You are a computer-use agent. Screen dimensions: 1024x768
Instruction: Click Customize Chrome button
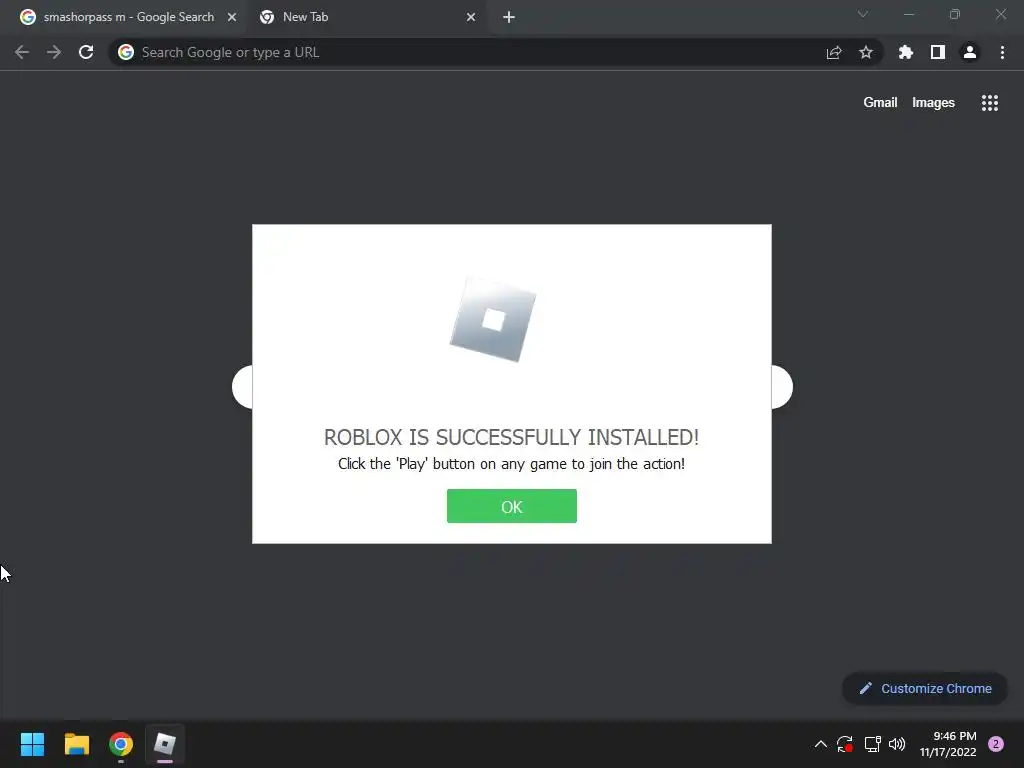(925, 688)
